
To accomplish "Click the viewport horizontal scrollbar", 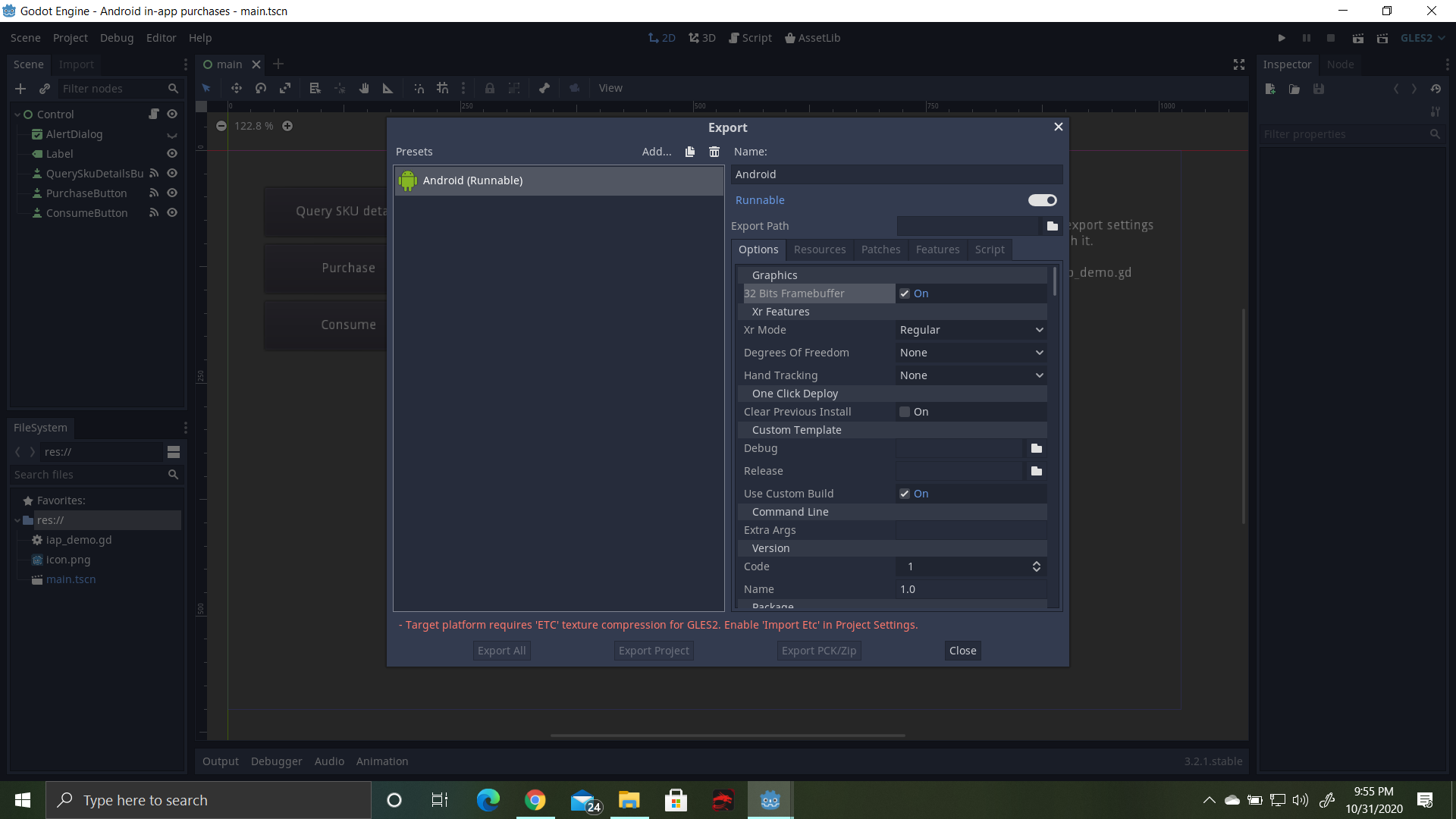I will click(x=728, y=735).
